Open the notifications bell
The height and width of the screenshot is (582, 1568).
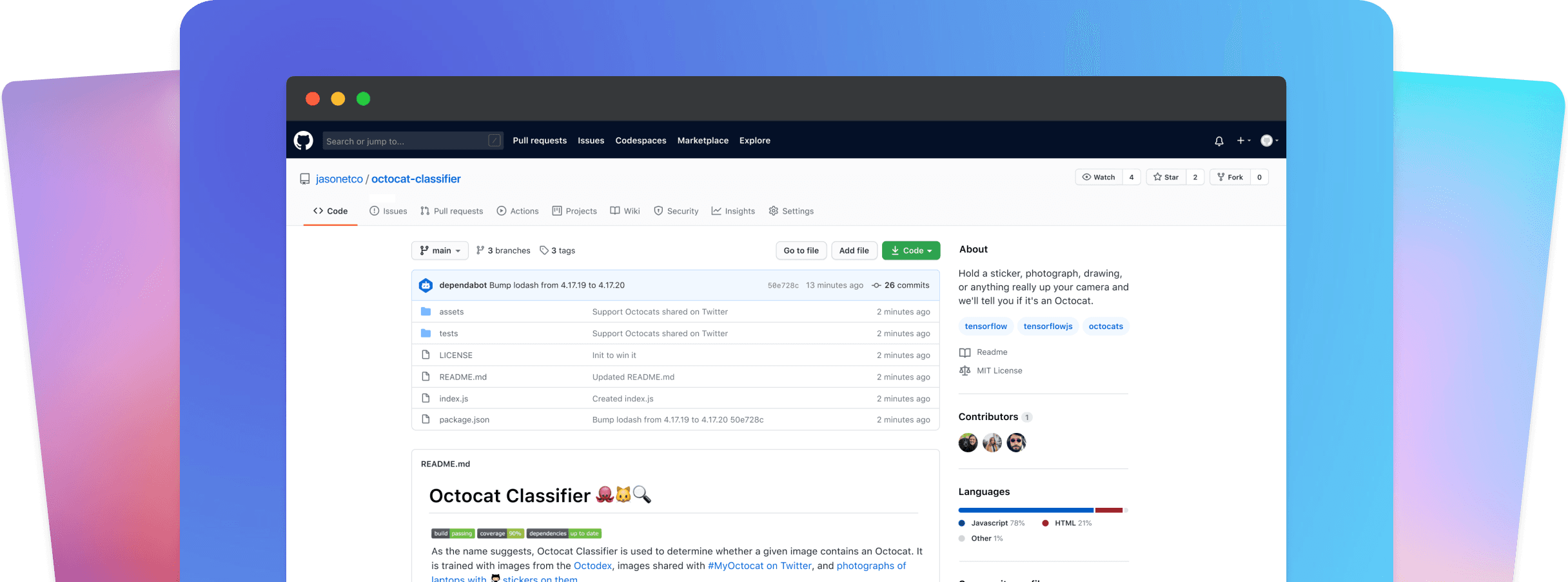[x=1219, y=141]
